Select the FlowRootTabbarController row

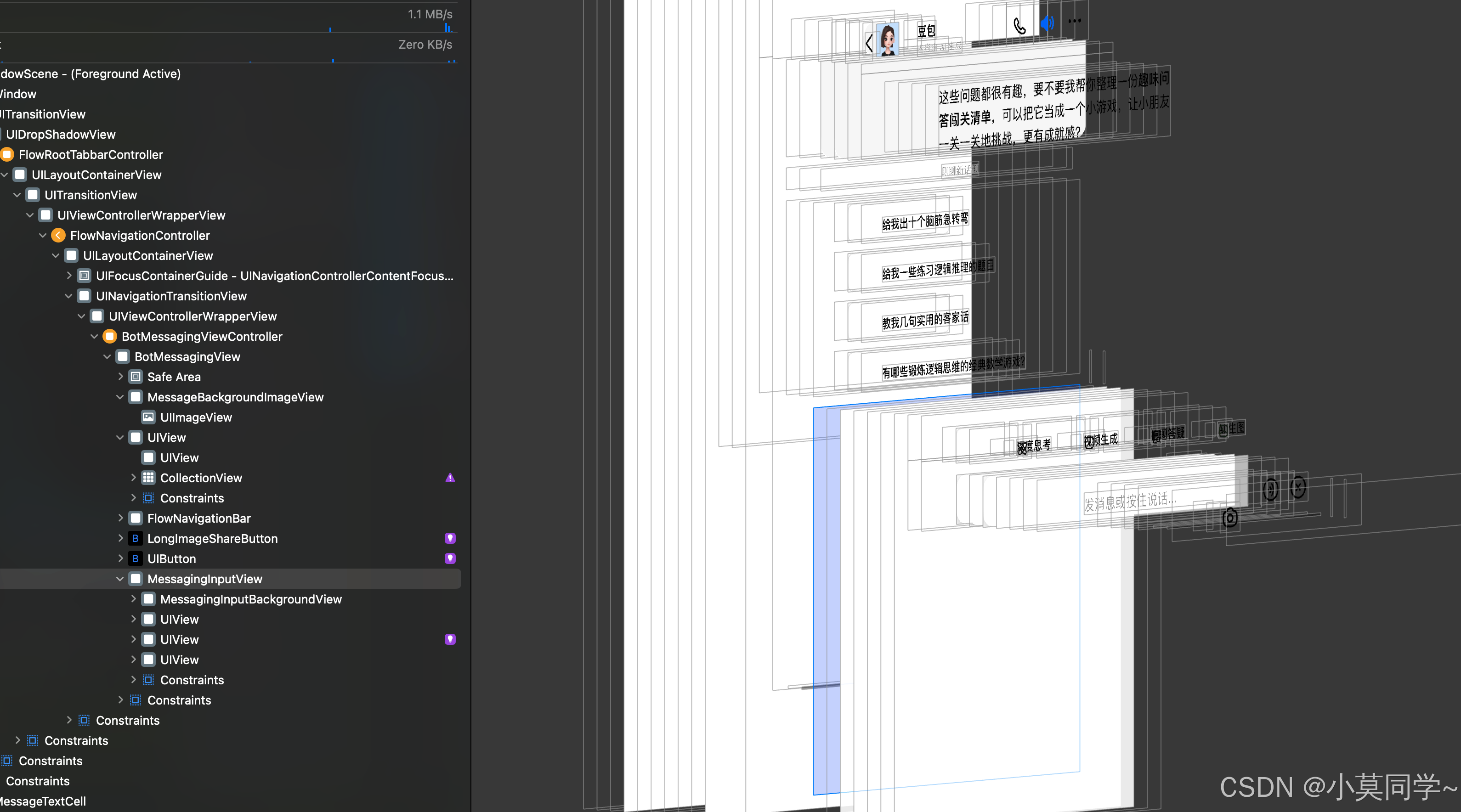[90, 155]
